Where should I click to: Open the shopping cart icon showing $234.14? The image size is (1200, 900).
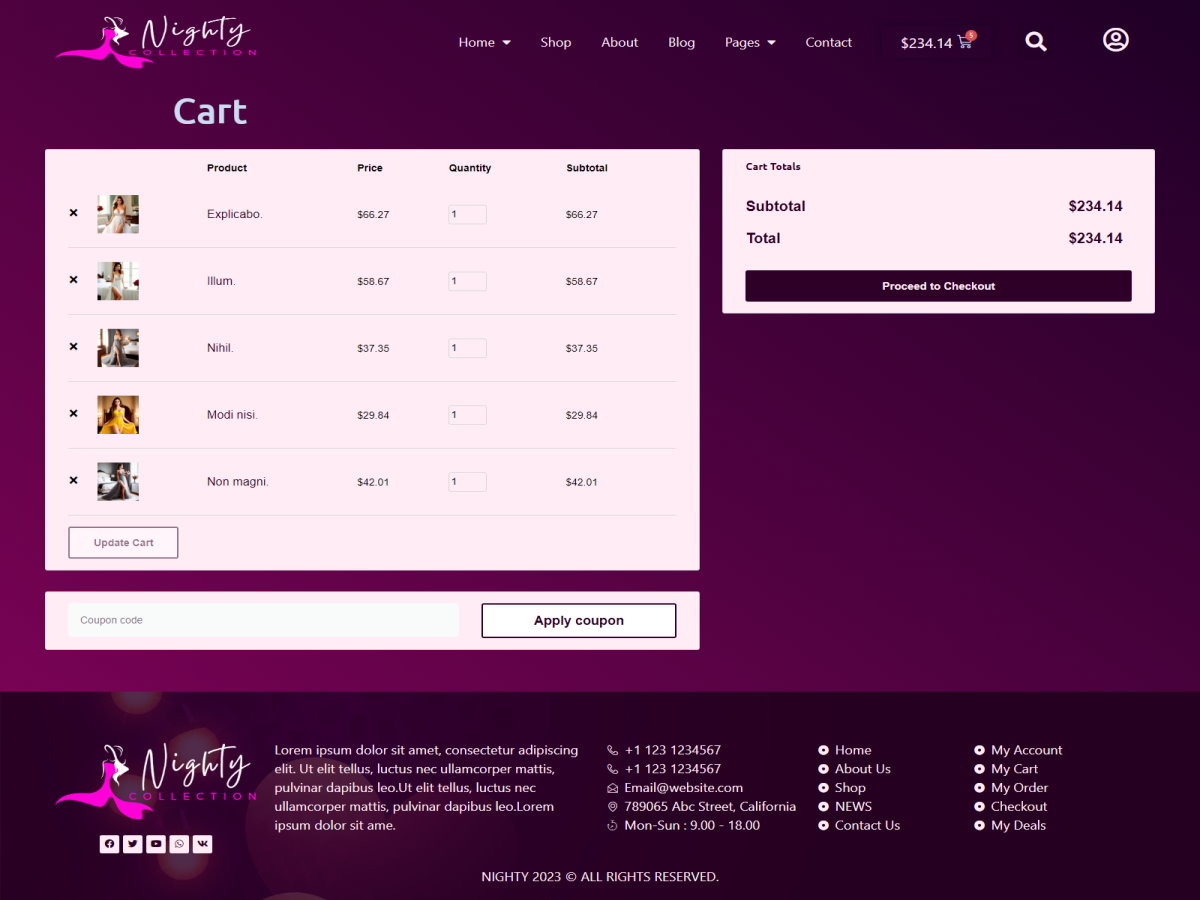[964, 42]
